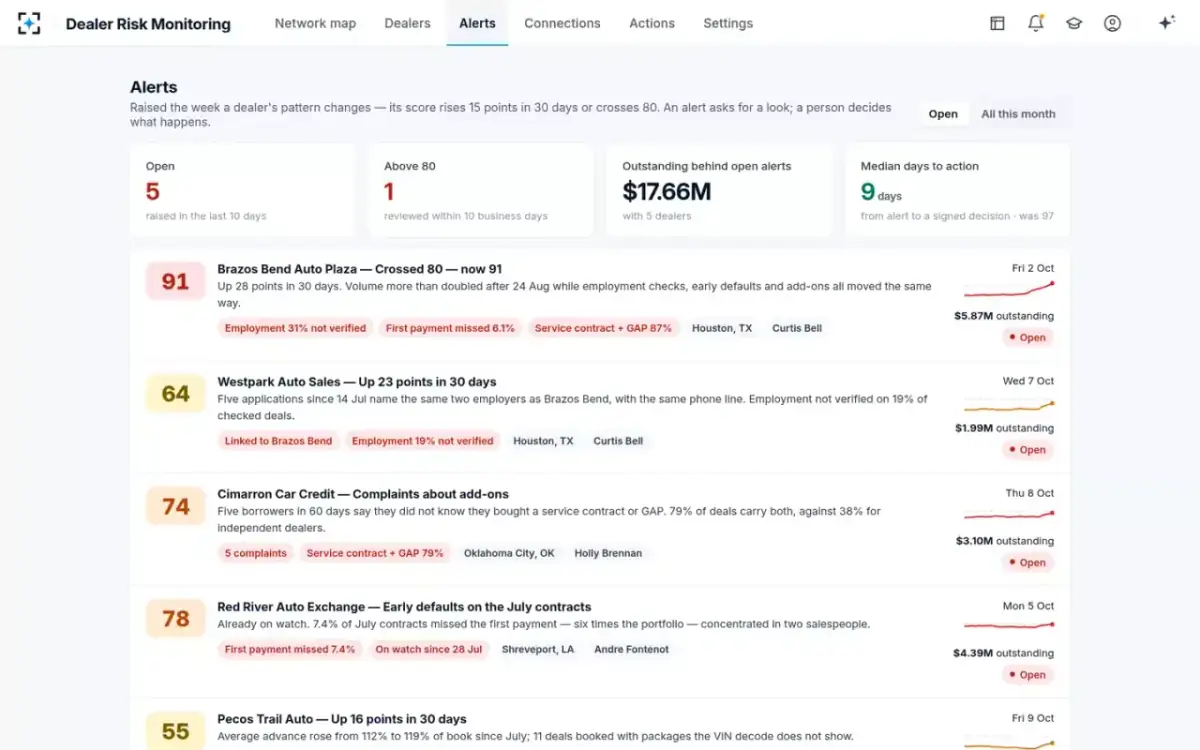Viewport: 1200px width, 750px height.
Task: Open the user profile icon
Action: click(1112, 23)
